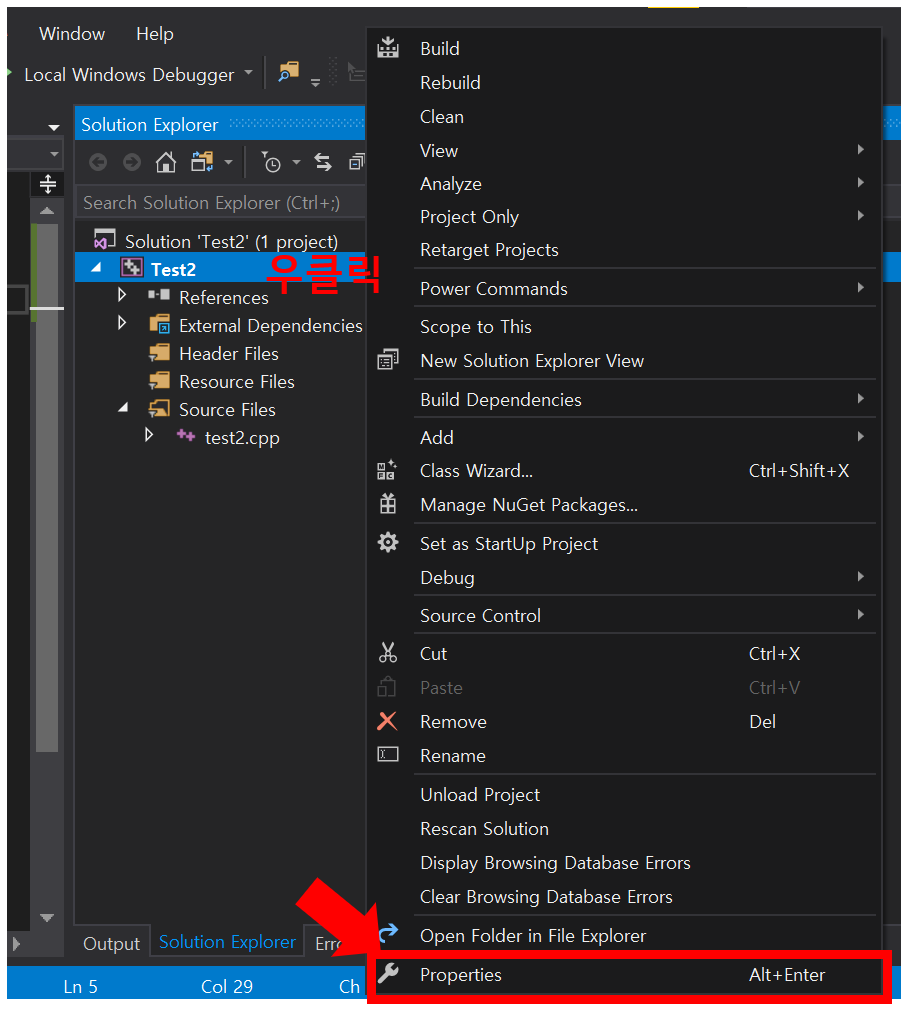This screenshot has width=911, height=1009.
Task: Click the test2.cpp file icon
Action: tap(186, 436)
